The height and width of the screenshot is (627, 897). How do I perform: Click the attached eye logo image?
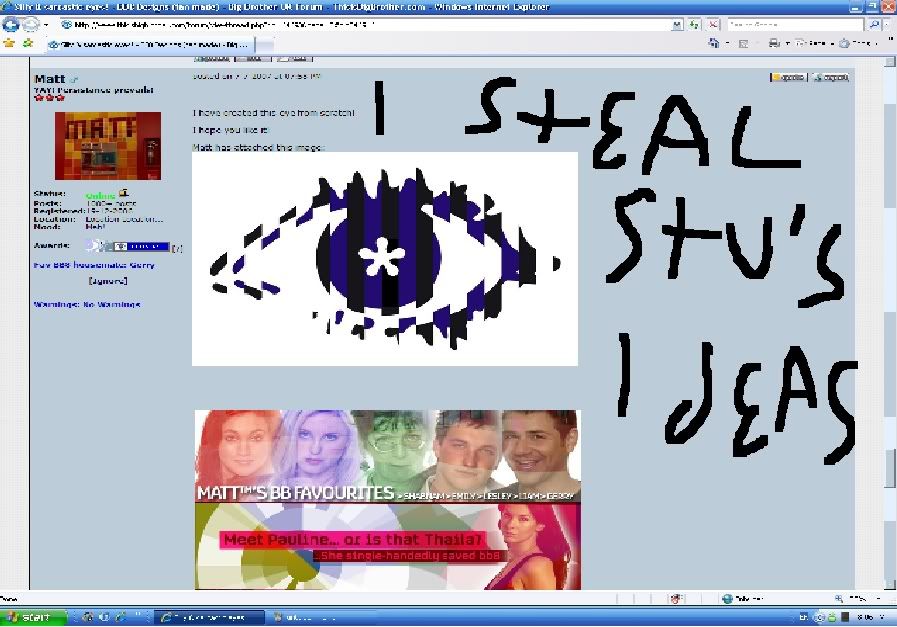click(x=384, y=258)
